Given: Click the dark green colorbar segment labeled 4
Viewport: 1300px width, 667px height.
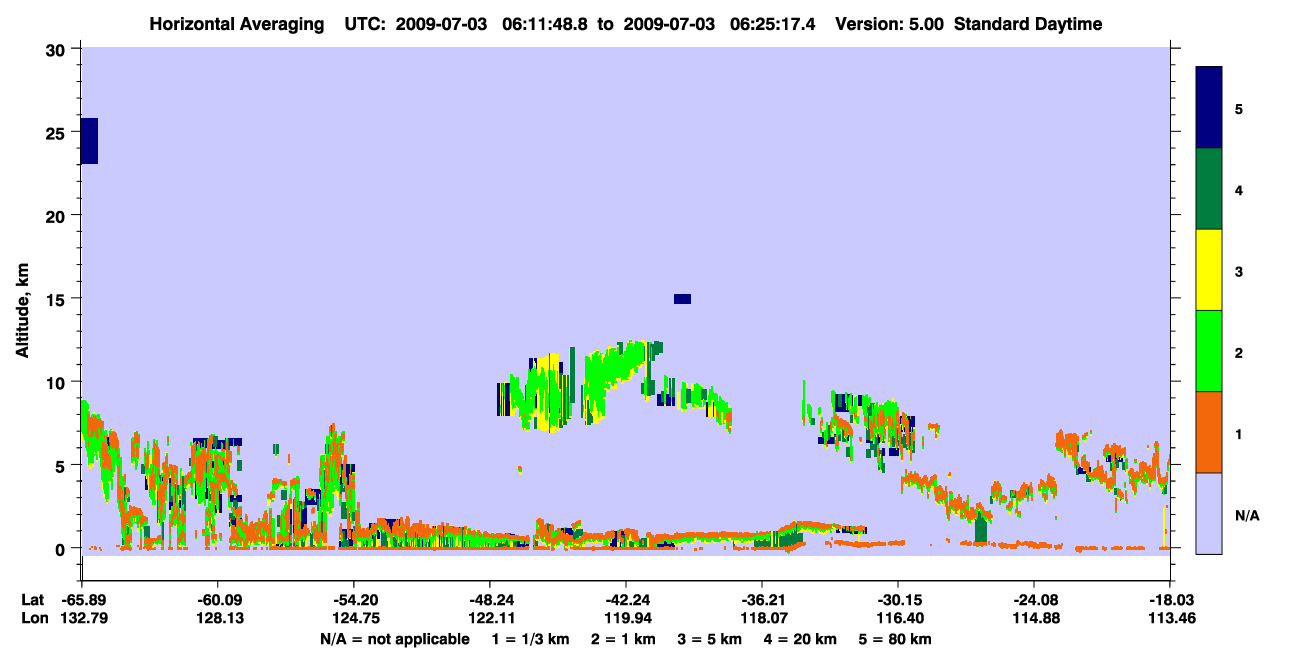Looking at the screenshot, I should pos(1209,189).
